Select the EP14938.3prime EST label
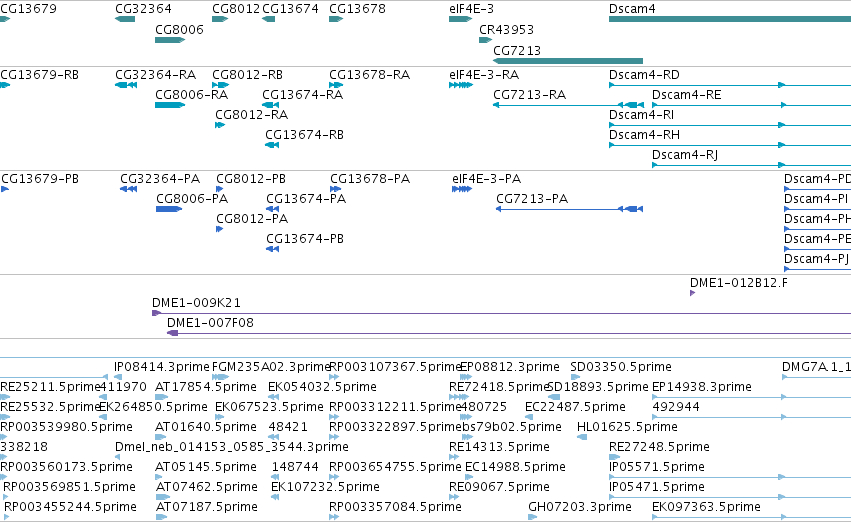Screen dimensions: 851x522 point(702,387)
